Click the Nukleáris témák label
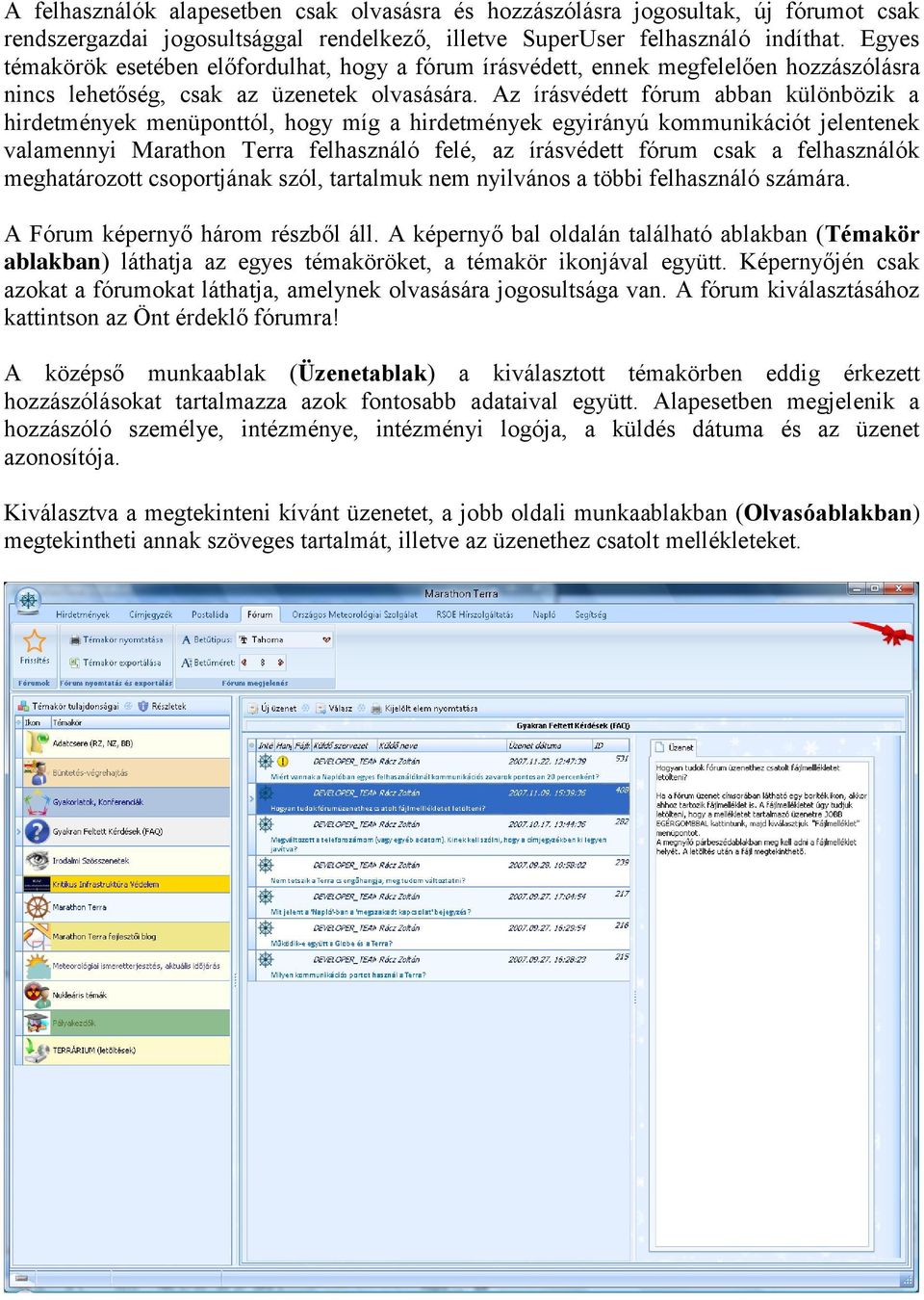Viewport: 924px width, 1300px height. pyautogui.click(x=79, y=995)
